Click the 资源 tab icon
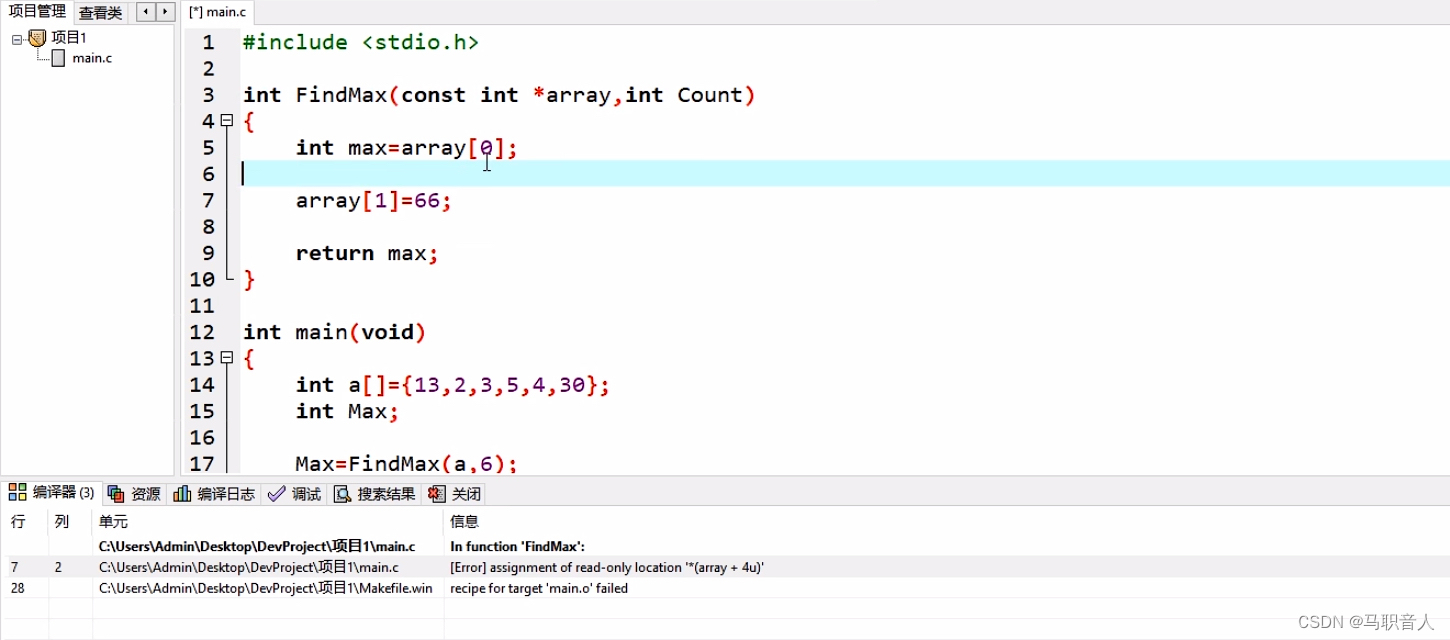This screenshot has width=1450, height=640. [116, 494]
